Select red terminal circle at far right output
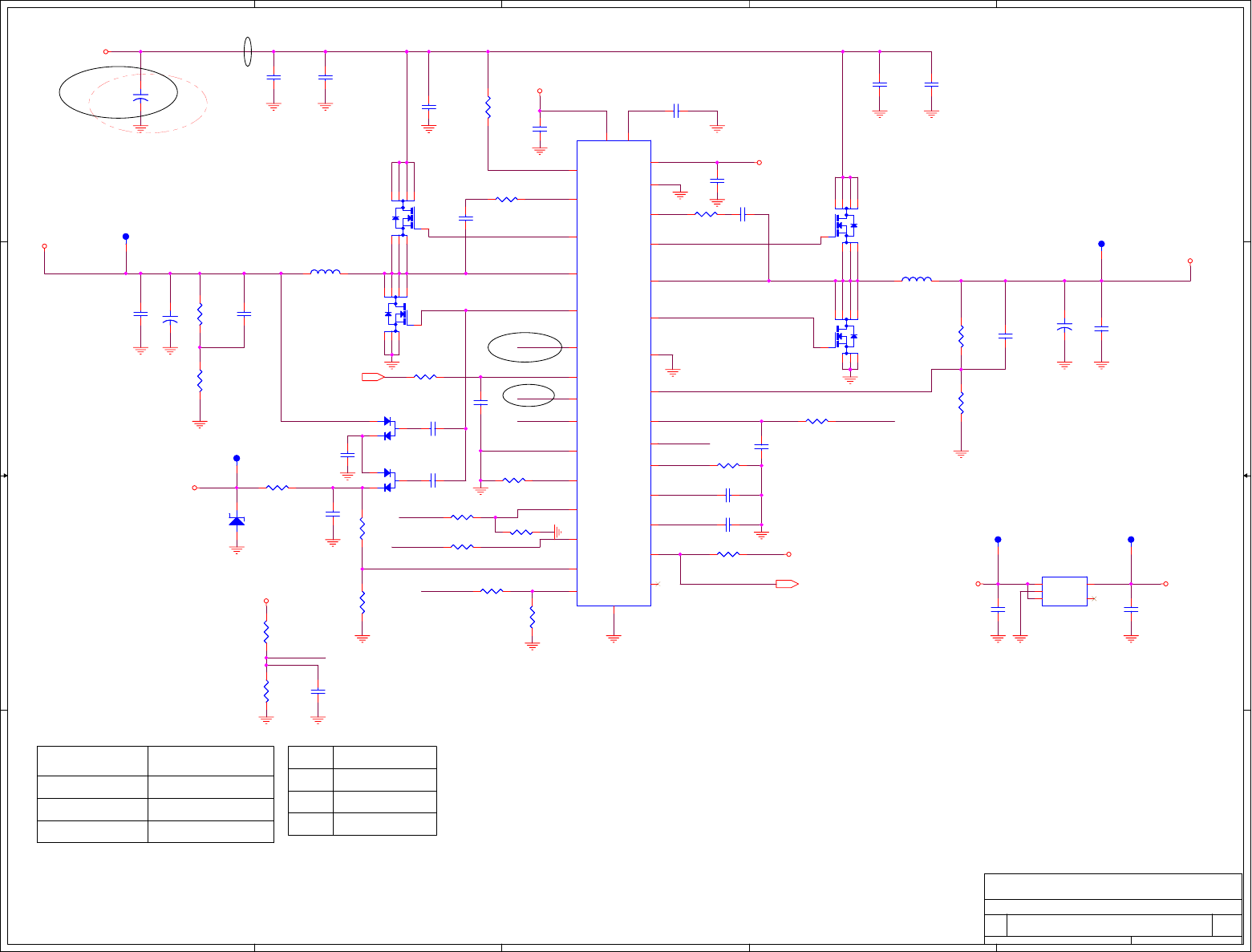This screenshot has height=952, width=1252. (x=1190, y=261)
